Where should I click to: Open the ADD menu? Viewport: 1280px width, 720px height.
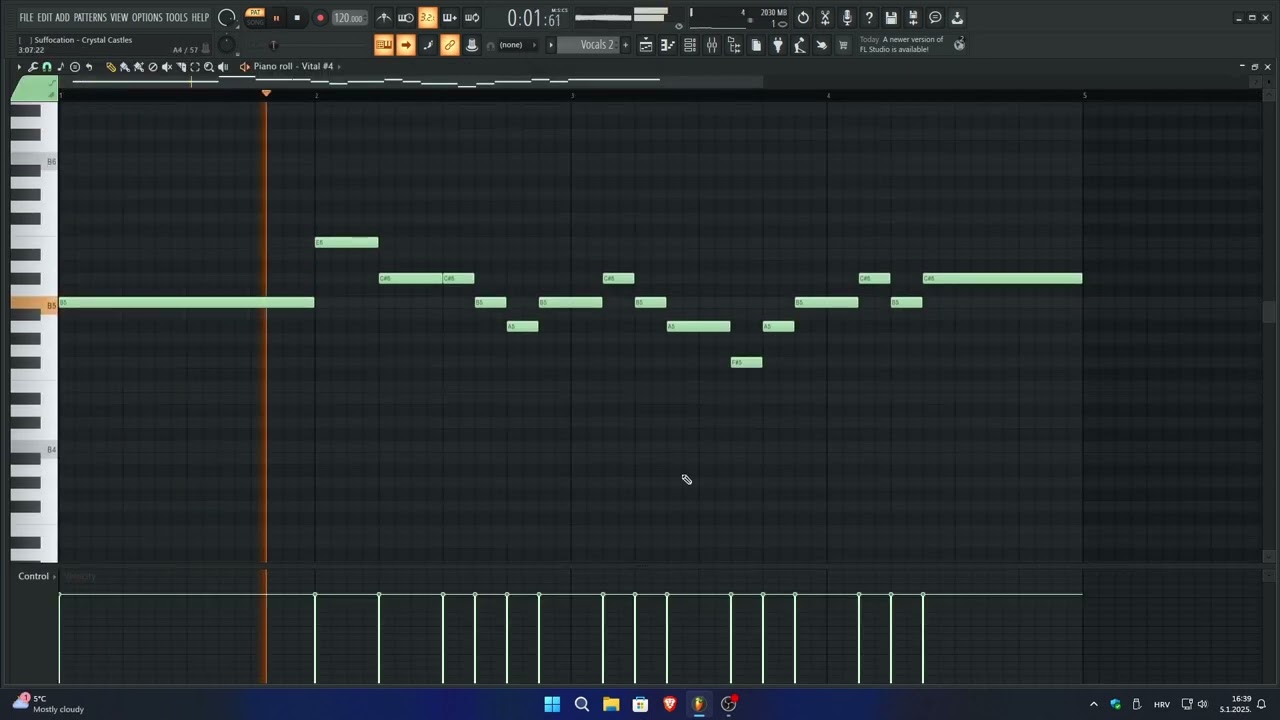tap(63, 18)
